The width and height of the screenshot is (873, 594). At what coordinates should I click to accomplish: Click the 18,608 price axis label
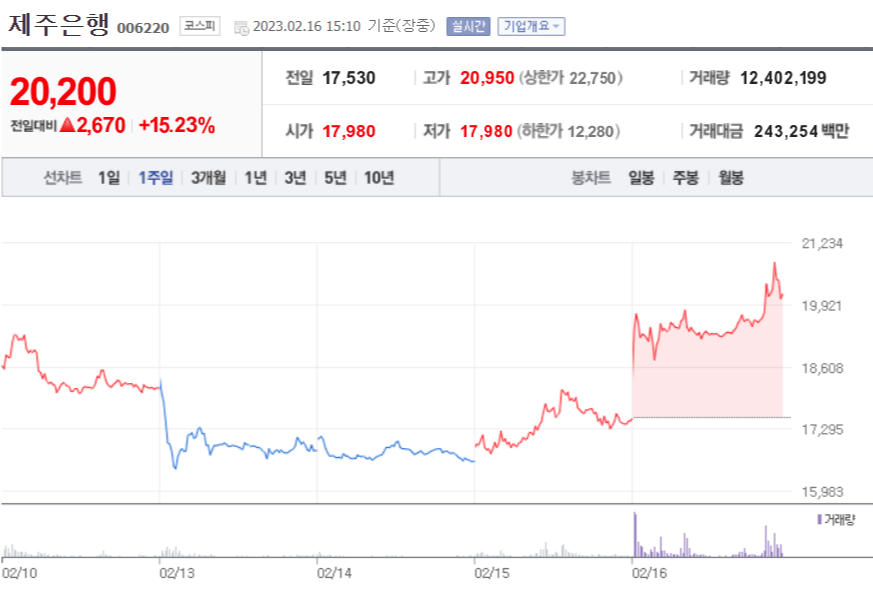click(x=822, y=368)
